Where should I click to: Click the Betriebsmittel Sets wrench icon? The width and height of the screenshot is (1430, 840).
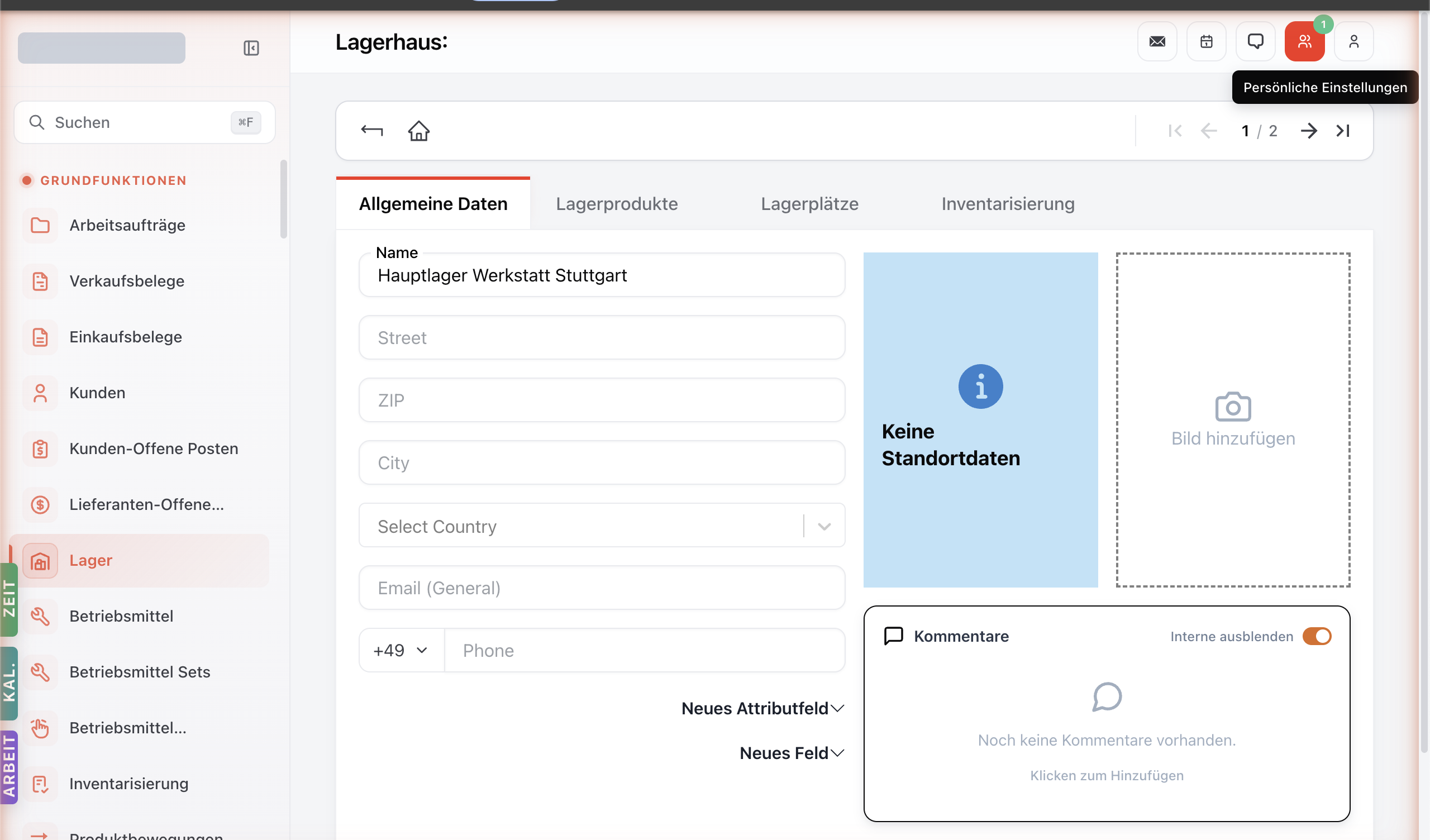pyautogui.click(x=40, y=672)
